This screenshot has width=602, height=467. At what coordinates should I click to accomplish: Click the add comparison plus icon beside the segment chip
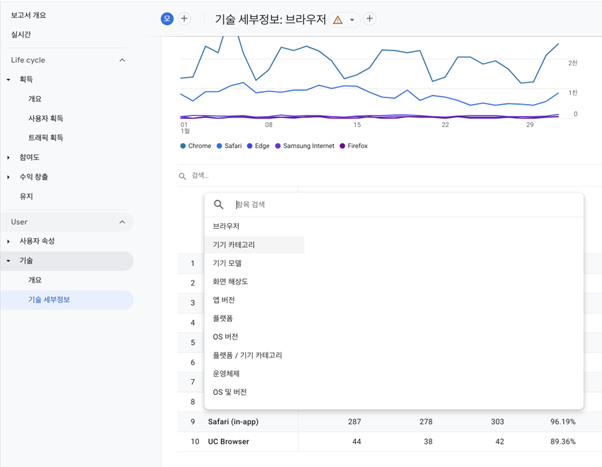[x=184, y=19]
